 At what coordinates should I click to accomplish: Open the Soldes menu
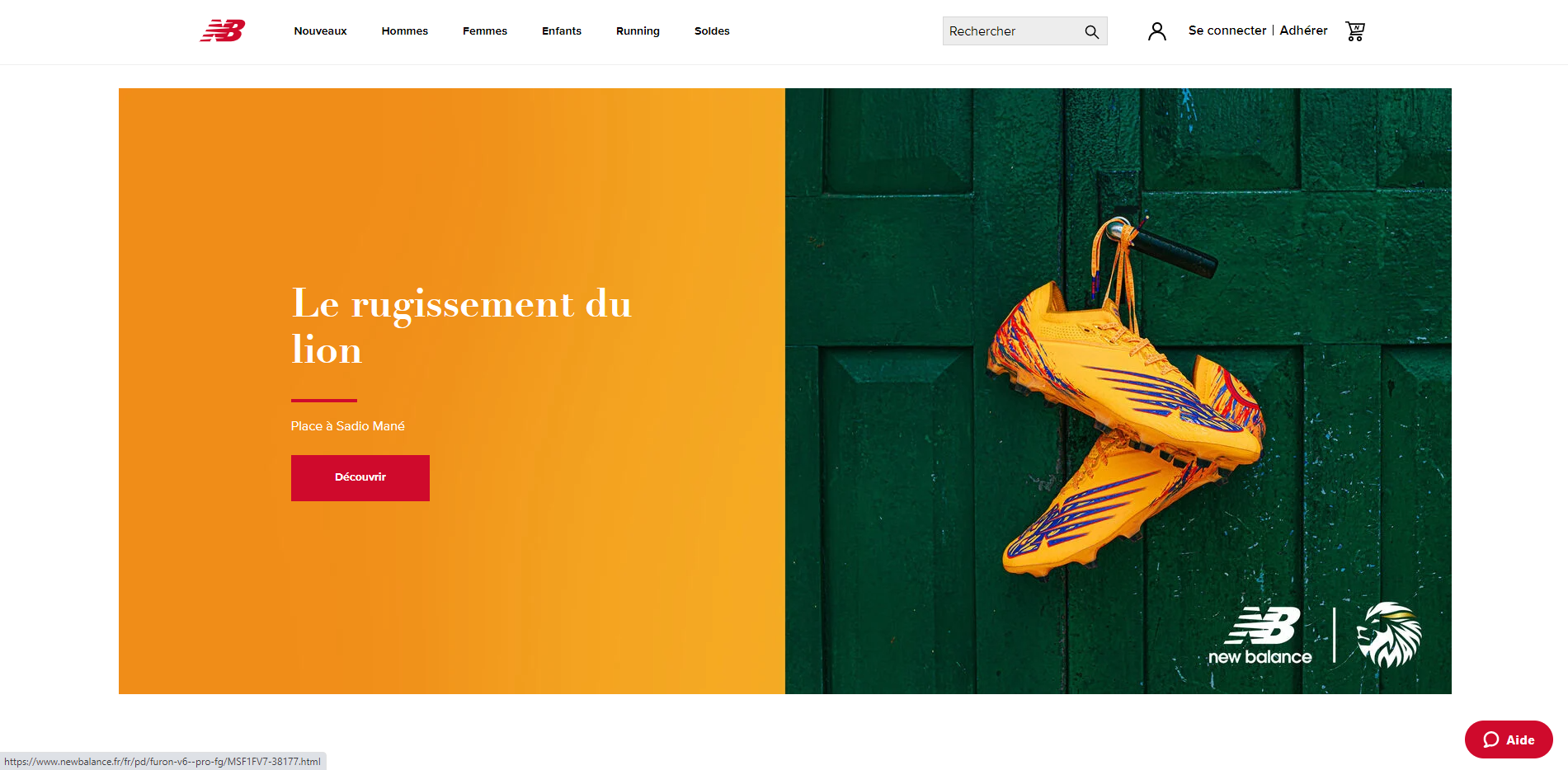point(712,31)
